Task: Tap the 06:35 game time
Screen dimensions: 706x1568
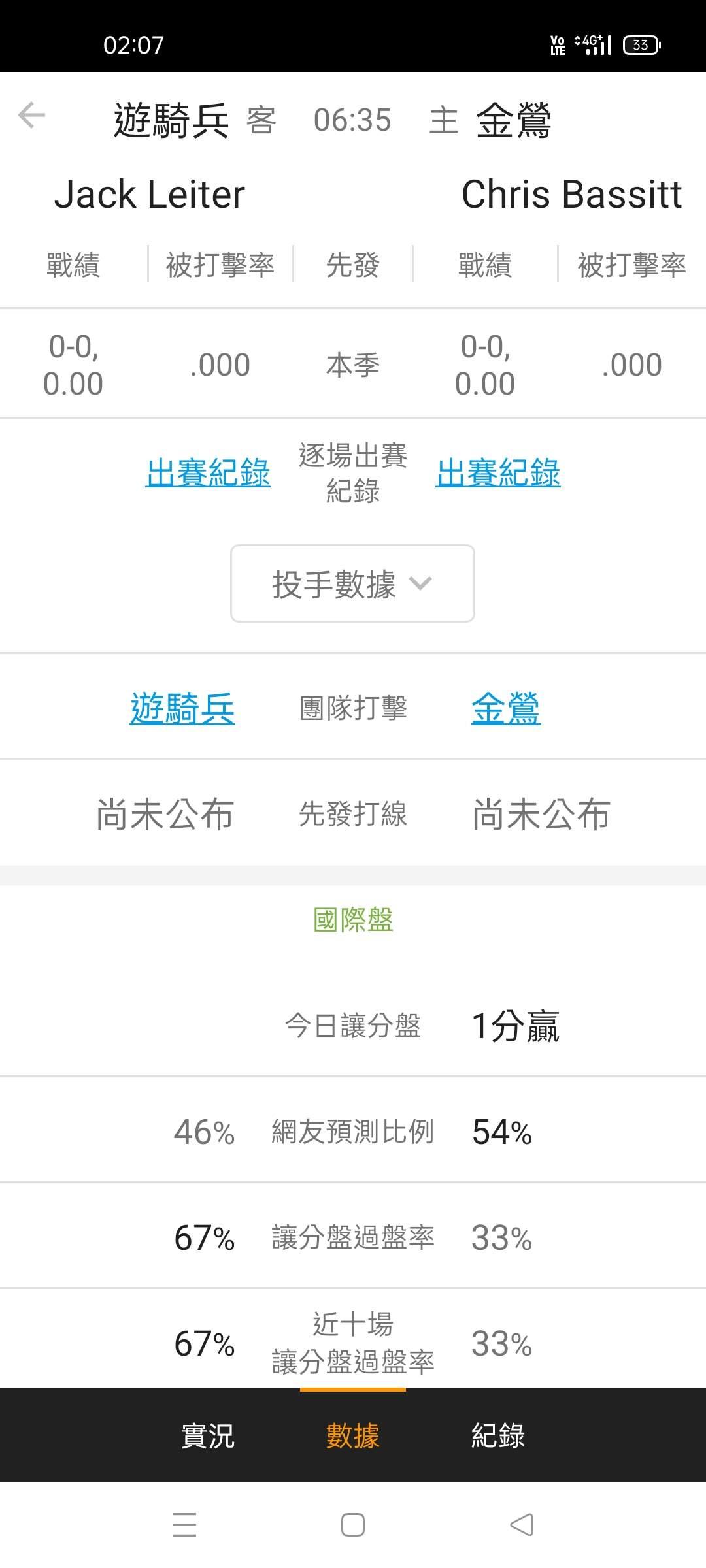Action: [x=352, y=120]
